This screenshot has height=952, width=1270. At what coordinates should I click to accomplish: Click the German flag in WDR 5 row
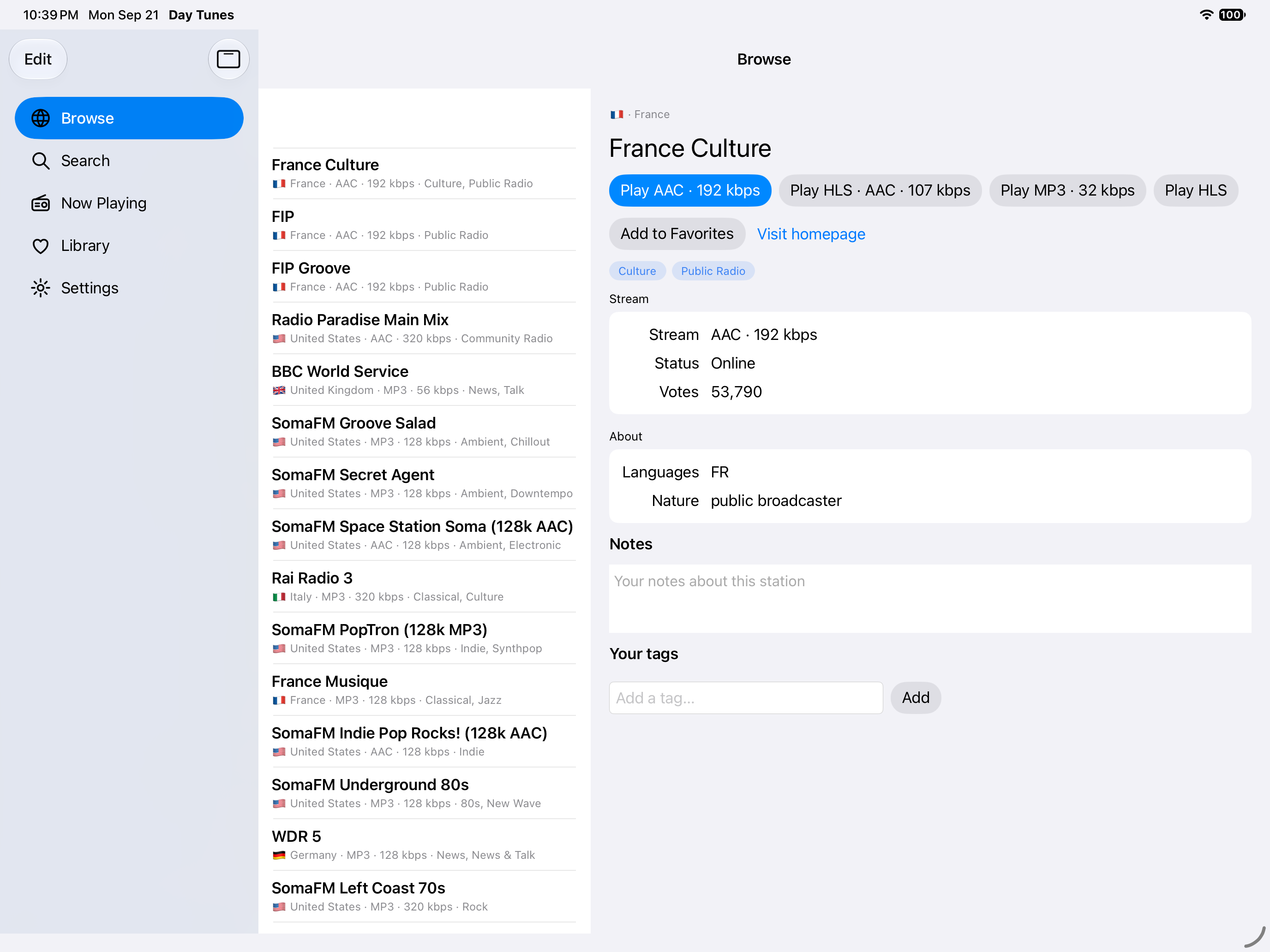click(x=279, y=855)
